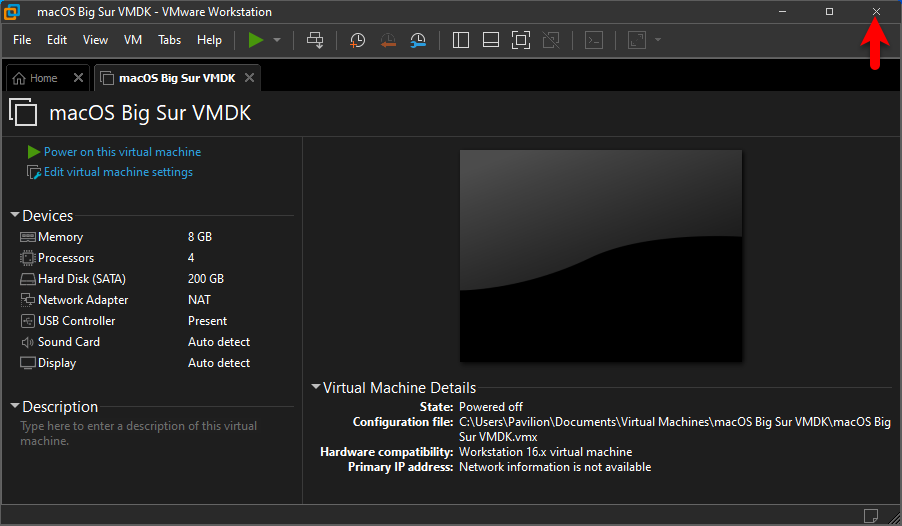Viewport: 902px width, 526px height.
Task: Click the Hard Disk drive icon
Action: coord(28,279)
